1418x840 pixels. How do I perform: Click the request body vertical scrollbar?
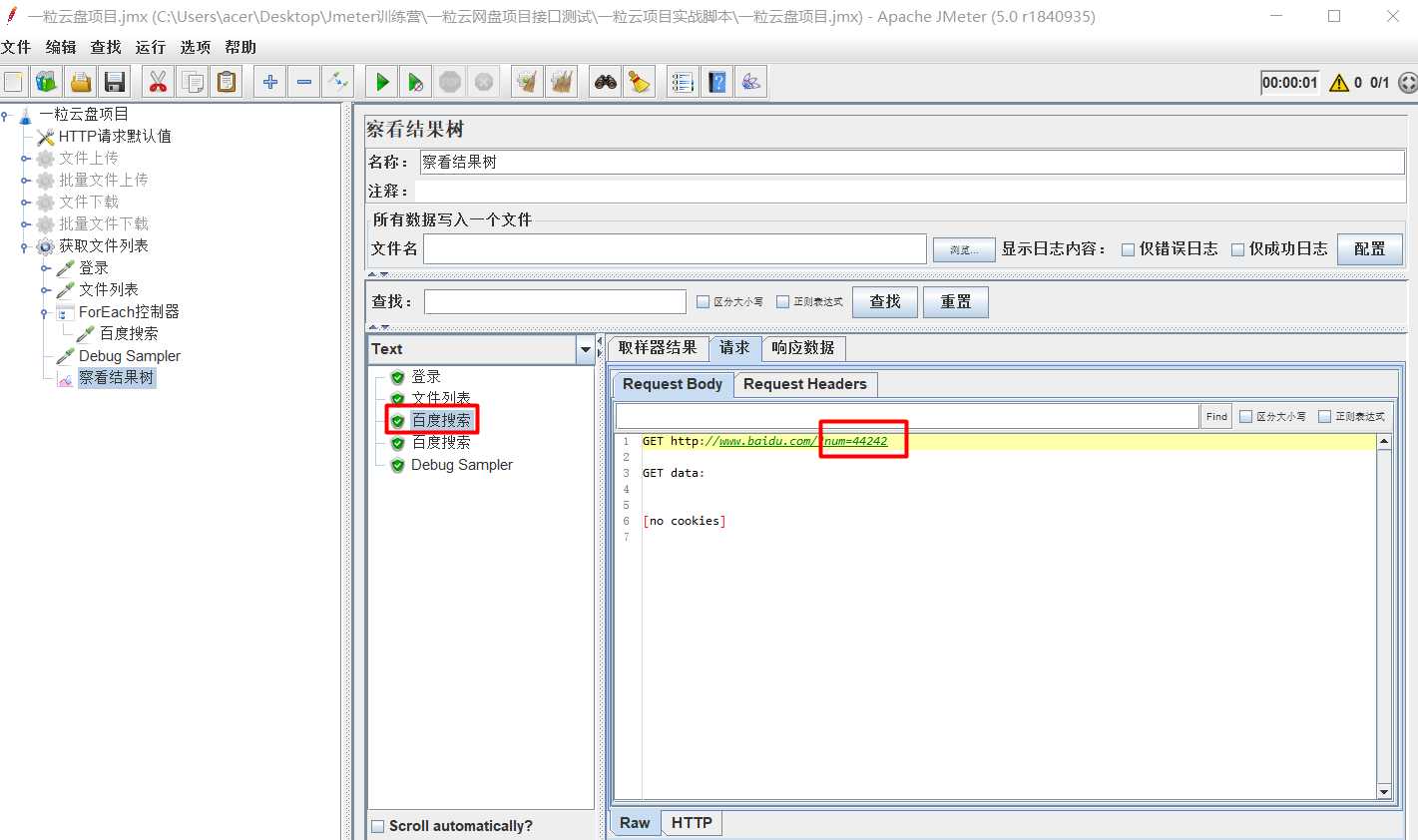(1384, 617)
